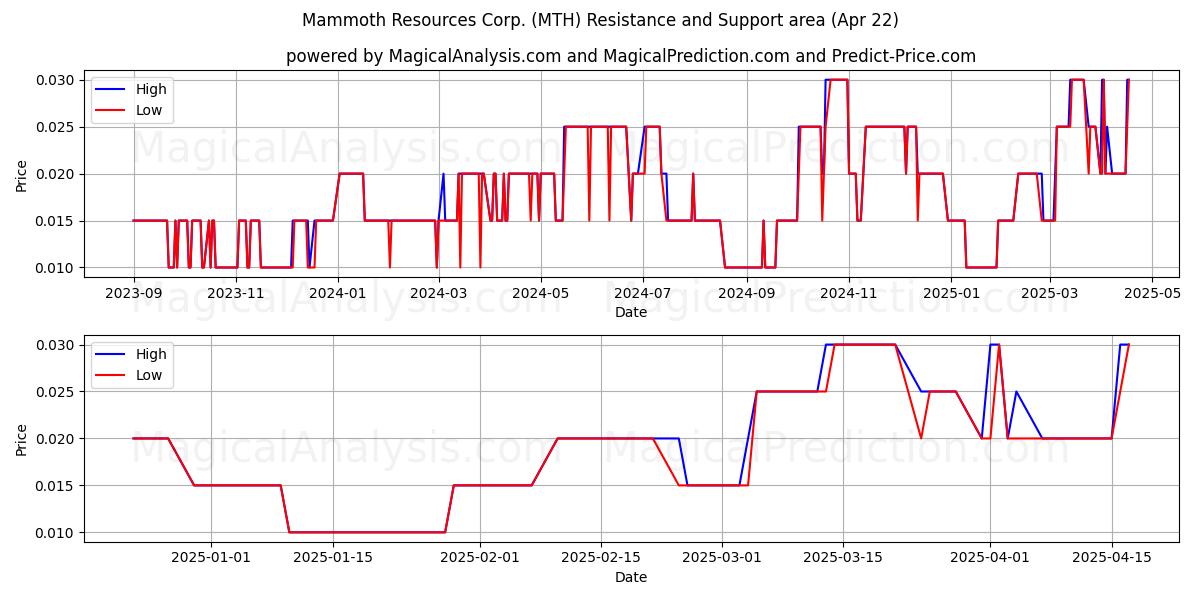This screenshot has width=1200, height=600.
Task: Click the '0.030' y-axis tick on top chart
Action: (x=57, y=80)
